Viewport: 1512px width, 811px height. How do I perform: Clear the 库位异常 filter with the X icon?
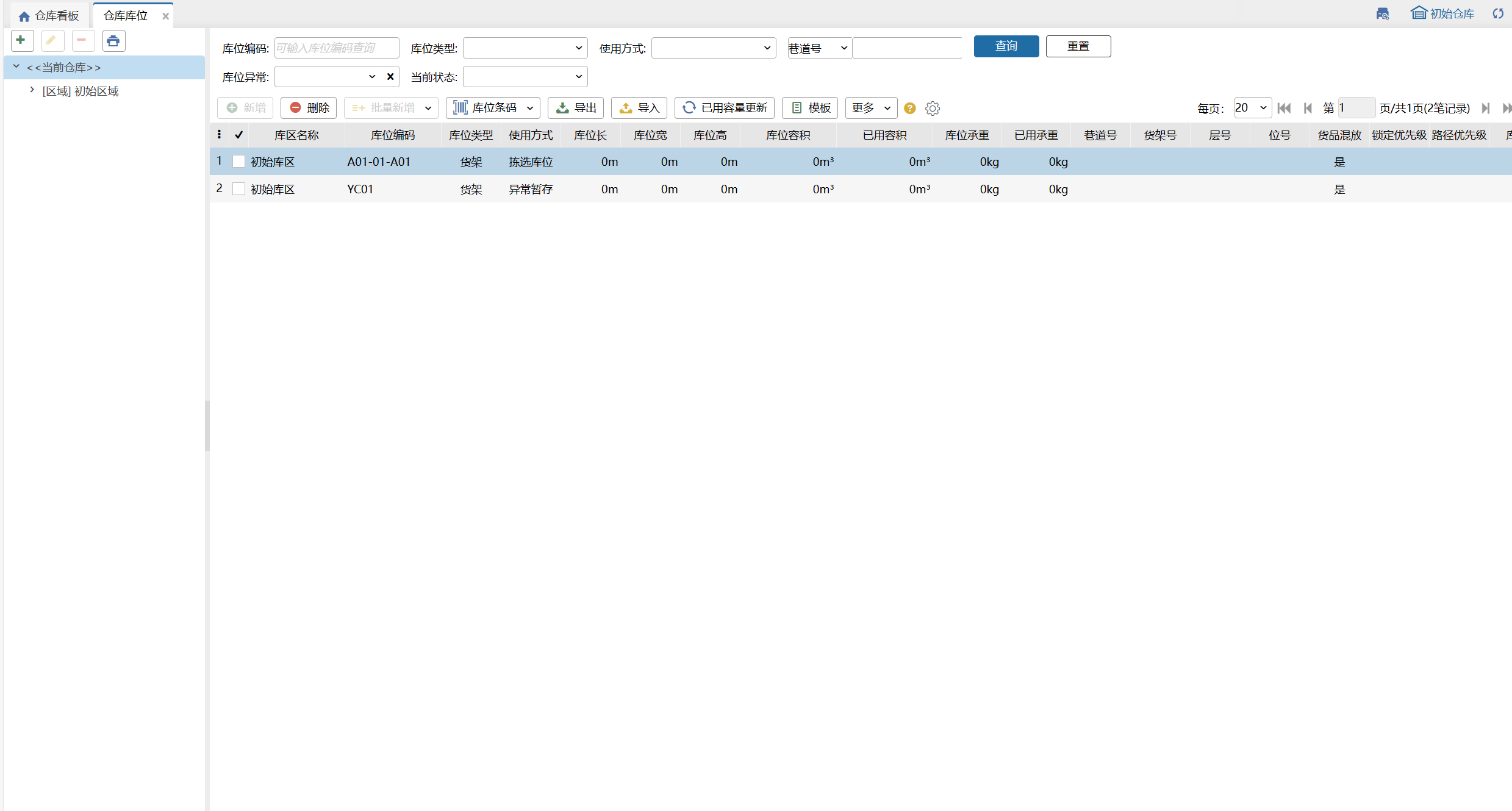[390, 76]
